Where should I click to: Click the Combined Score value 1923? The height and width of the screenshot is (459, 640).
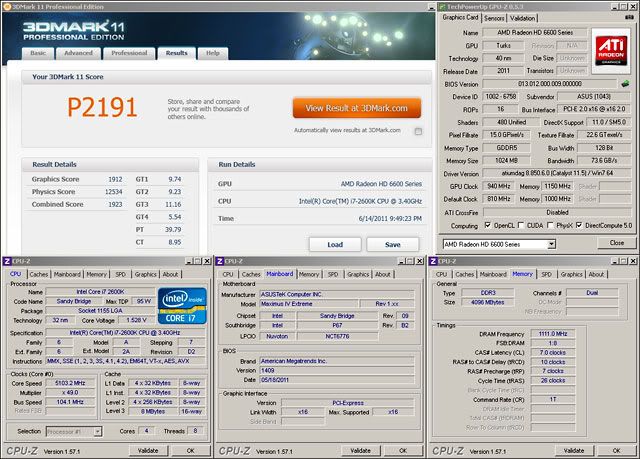click(115, 204)
